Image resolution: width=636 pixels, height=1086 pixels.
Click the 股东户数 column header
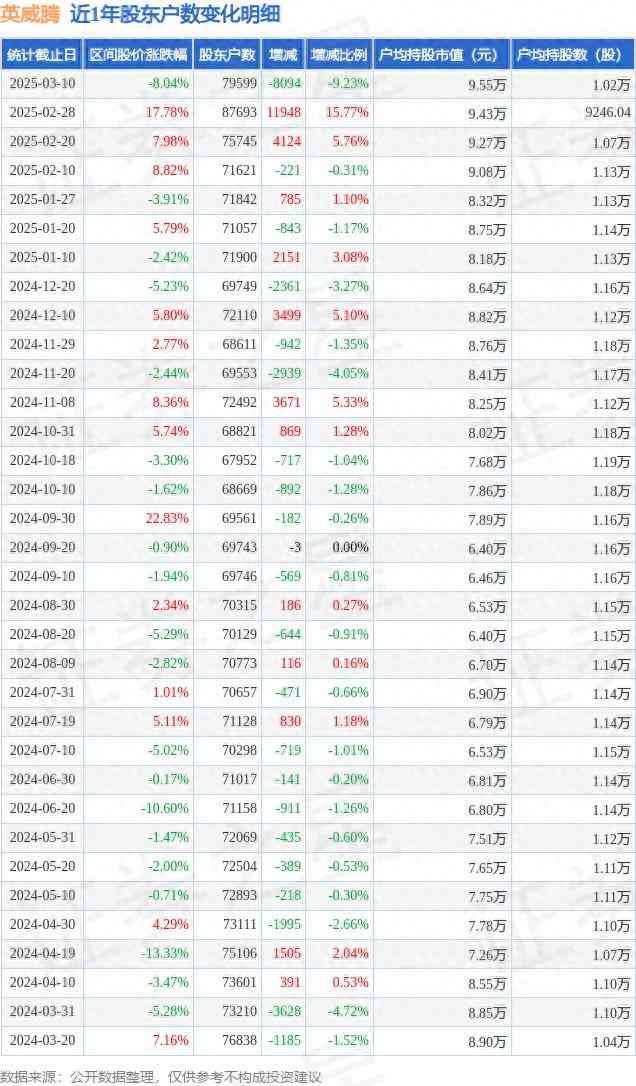(x=227, y=55)
